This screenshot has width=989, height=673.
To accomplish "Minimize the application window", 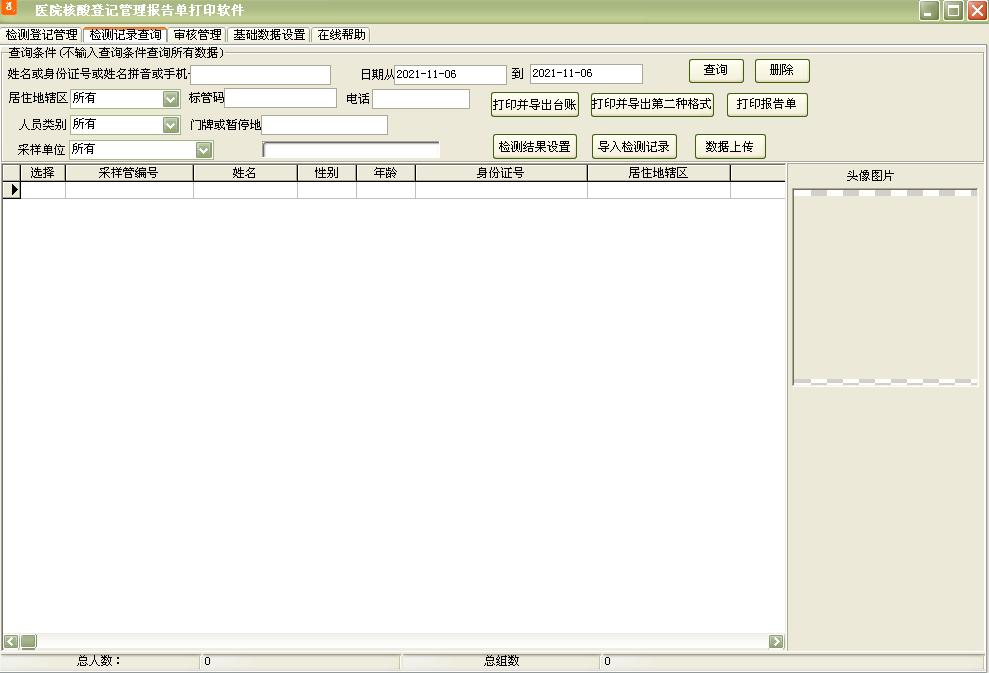I will coord(929,11).
